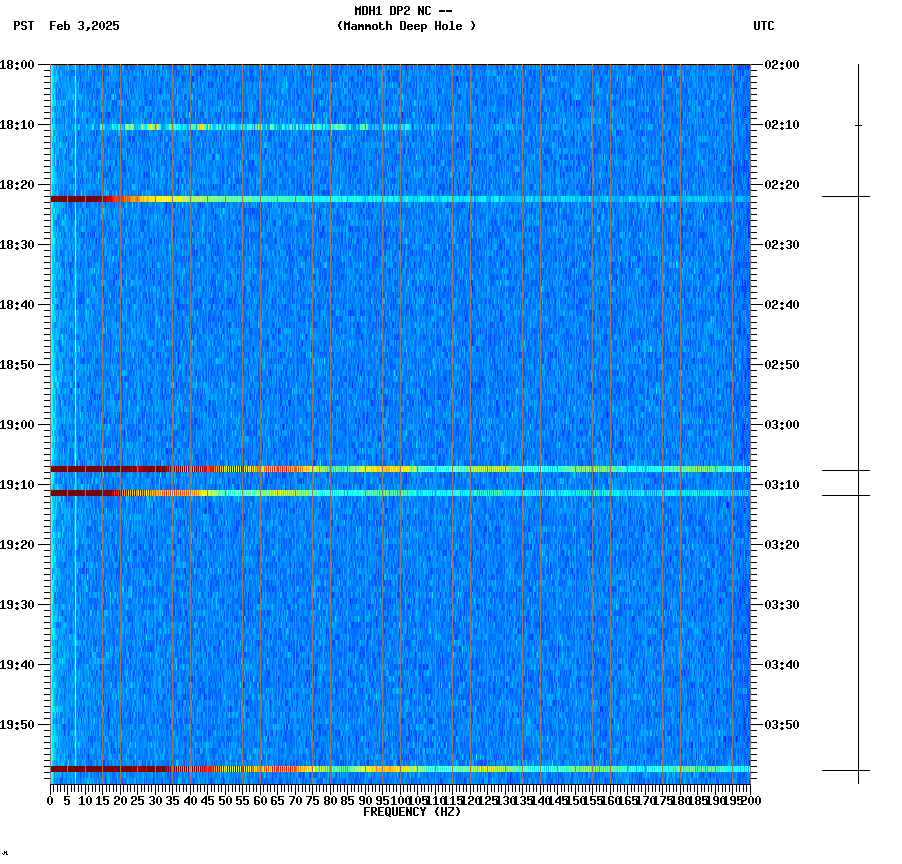The width and height of the screenshot is (902, 864).
Task: Select the 02:00 UTC time label
Action: (781, 66)
